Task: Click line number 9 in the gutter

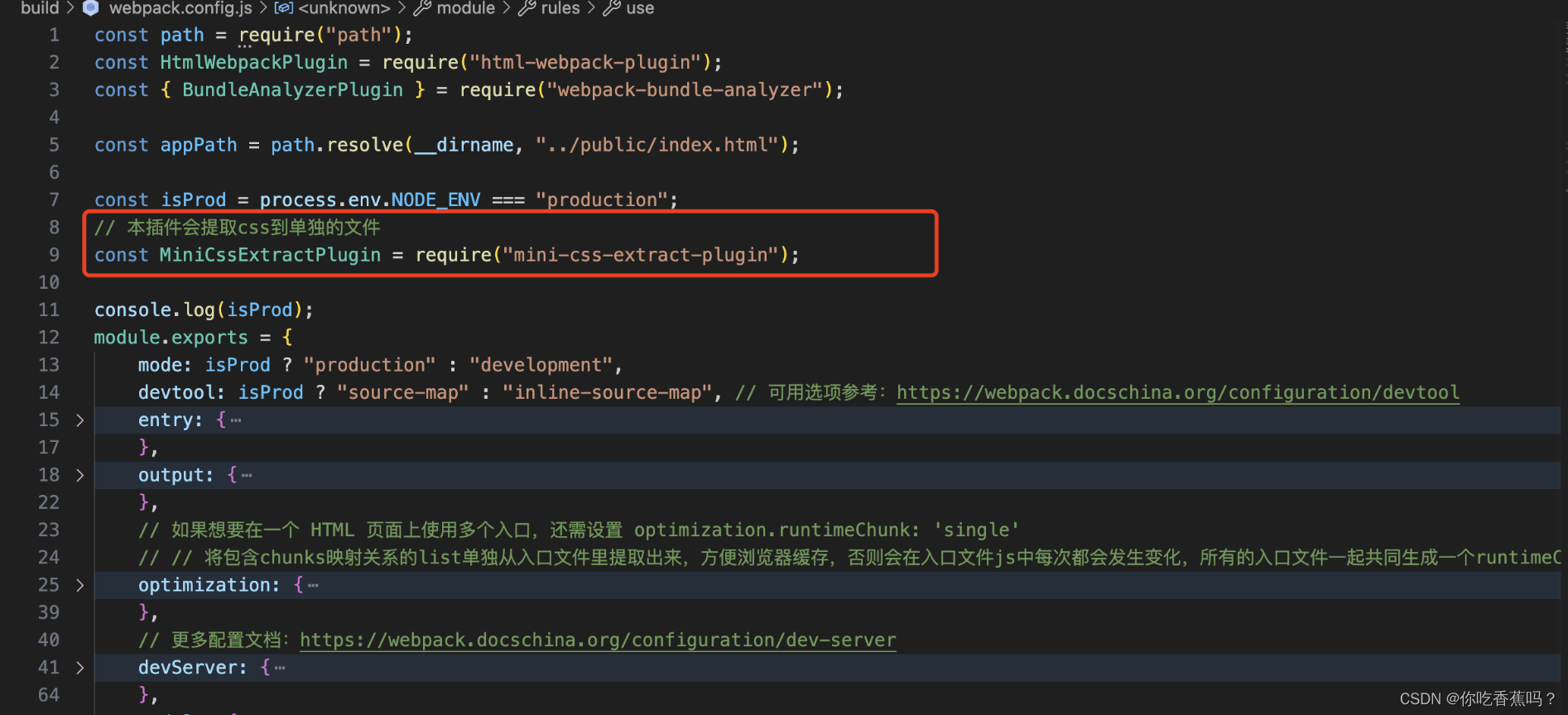Action: pyautogui.click(x=54, y=255)
